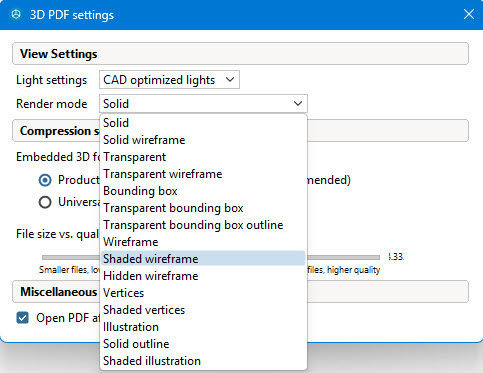Select highlighted Shaded wireframe entry
The image size is (483, 373).
coord(203,259)
